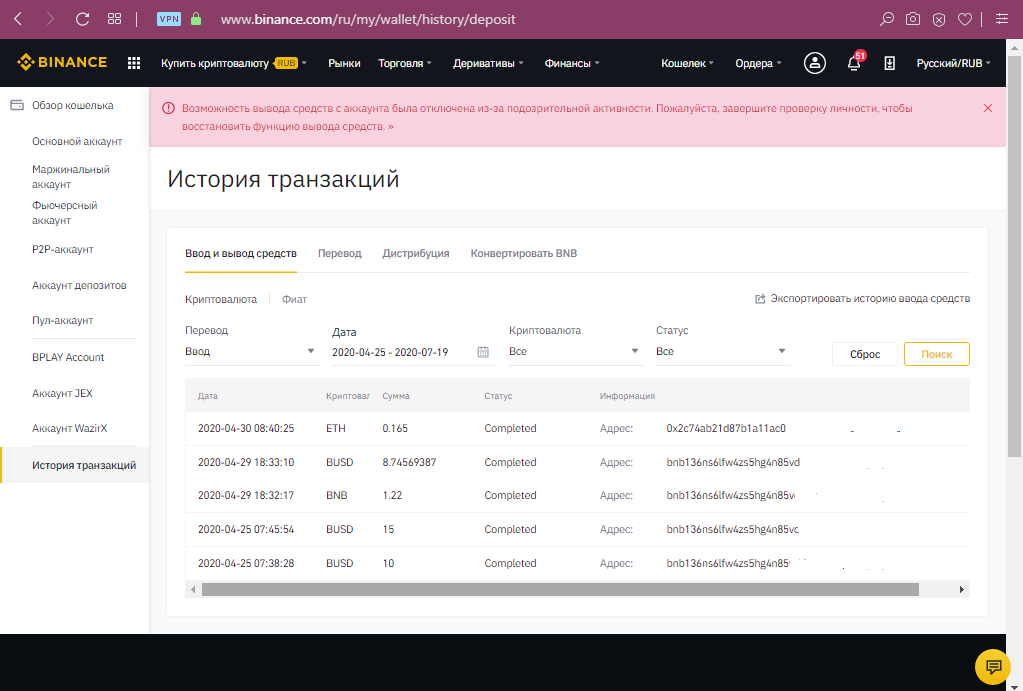
Task: Open the Рынки menu item
Action: pyautogui.click(x=344, y=63)
